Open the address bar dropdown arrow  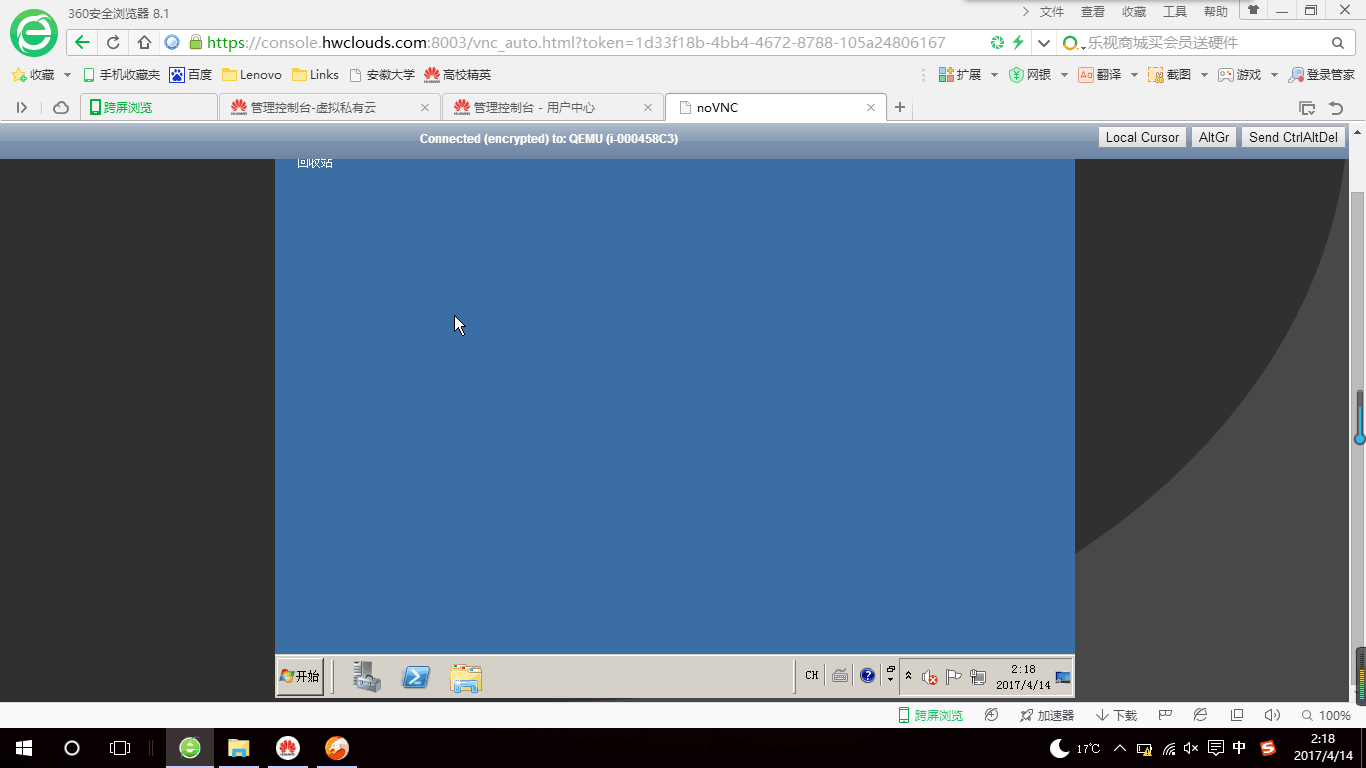[1044, 43]
